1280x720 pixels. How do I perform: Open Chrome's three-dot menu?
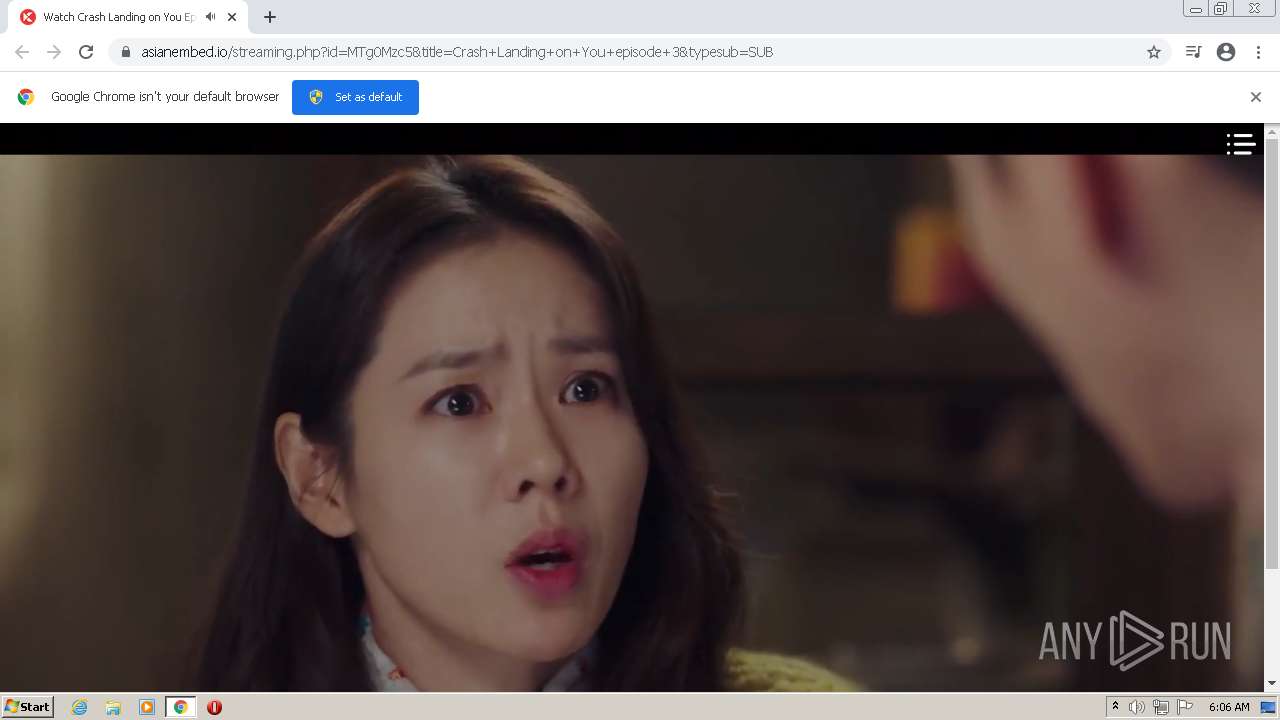(1258, 52)
